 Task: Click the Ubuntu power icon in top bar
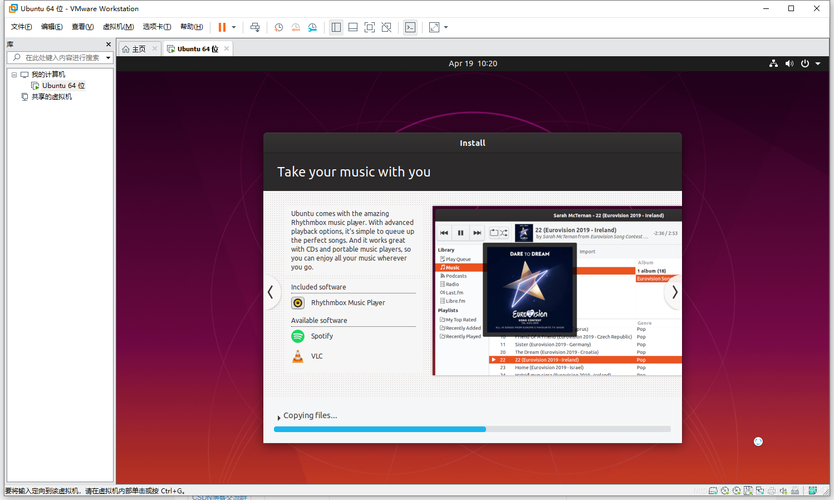point(805,63)
